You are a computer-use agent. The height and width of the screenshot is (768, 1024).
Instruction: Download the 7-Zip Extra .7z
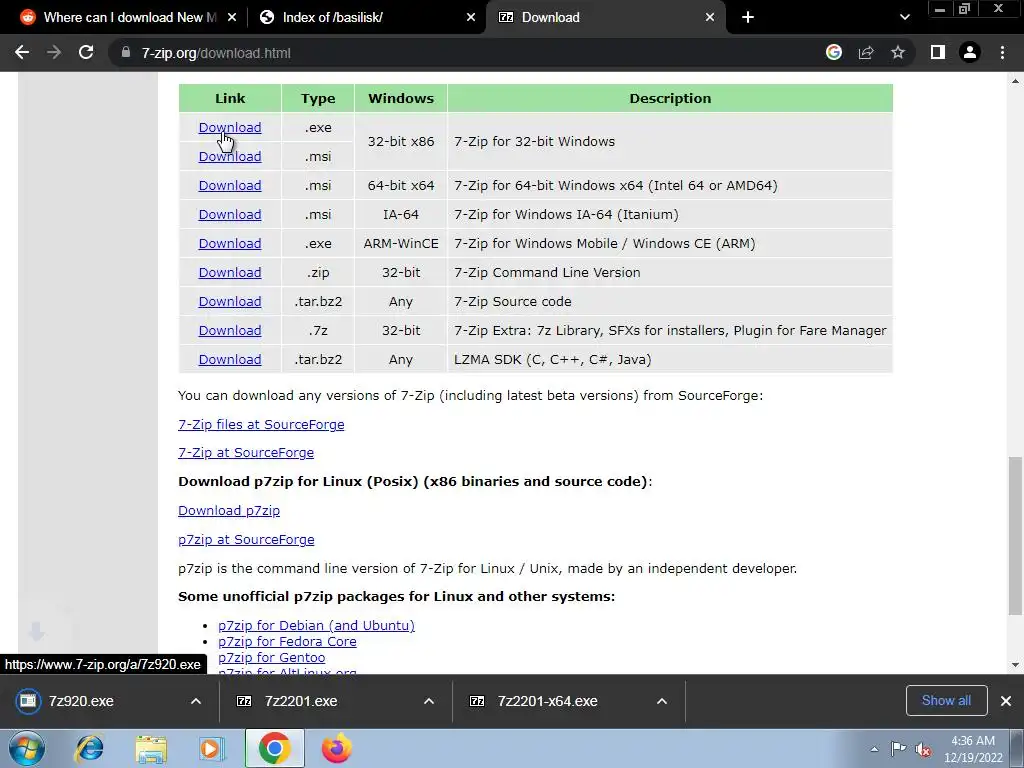pos(230,330)
